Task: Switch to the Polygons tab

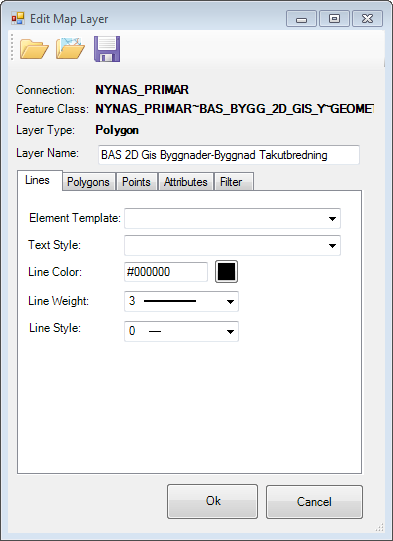Action: coord(88,182)
